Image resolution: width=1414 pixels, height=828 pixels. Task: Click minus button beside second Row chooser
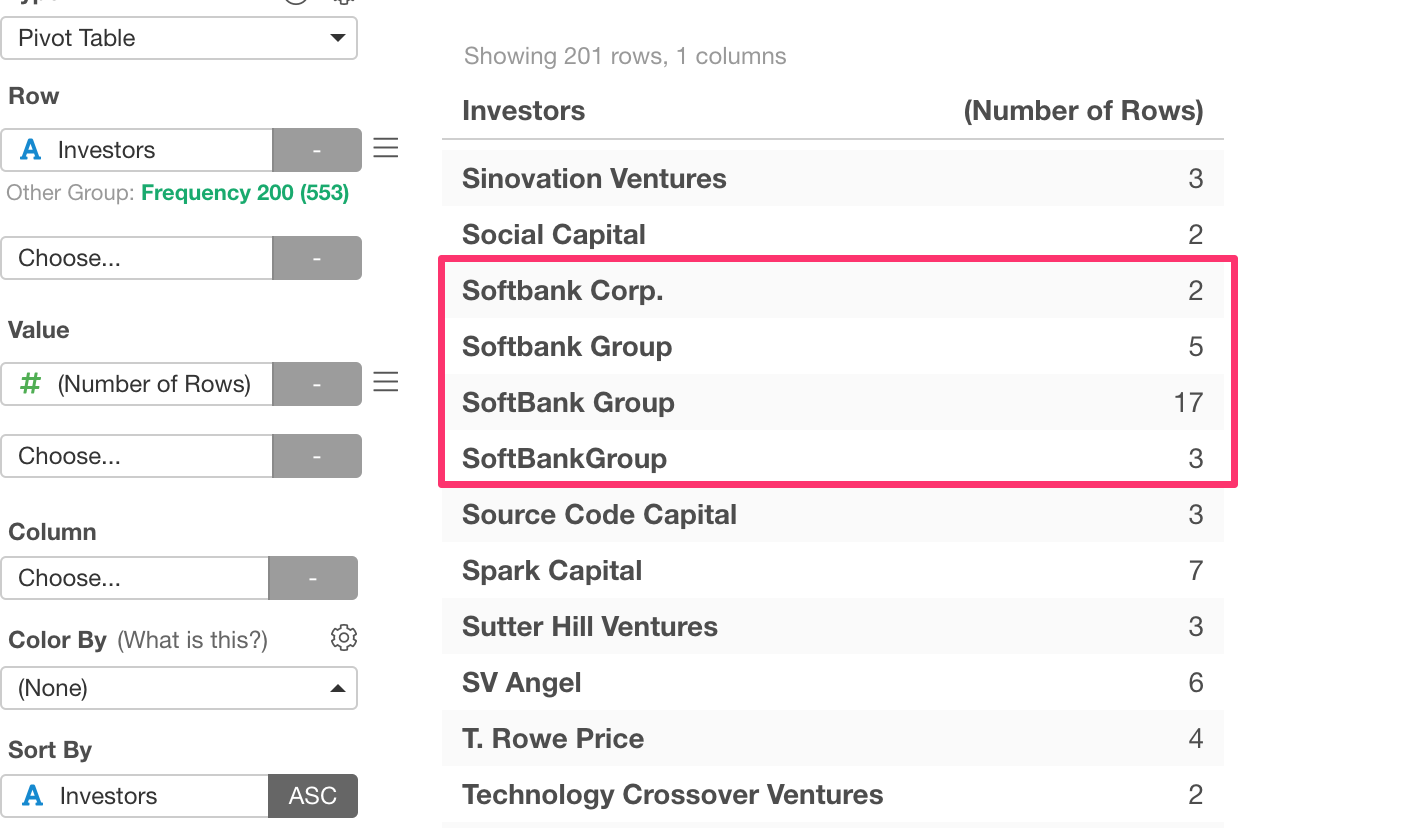316,258
